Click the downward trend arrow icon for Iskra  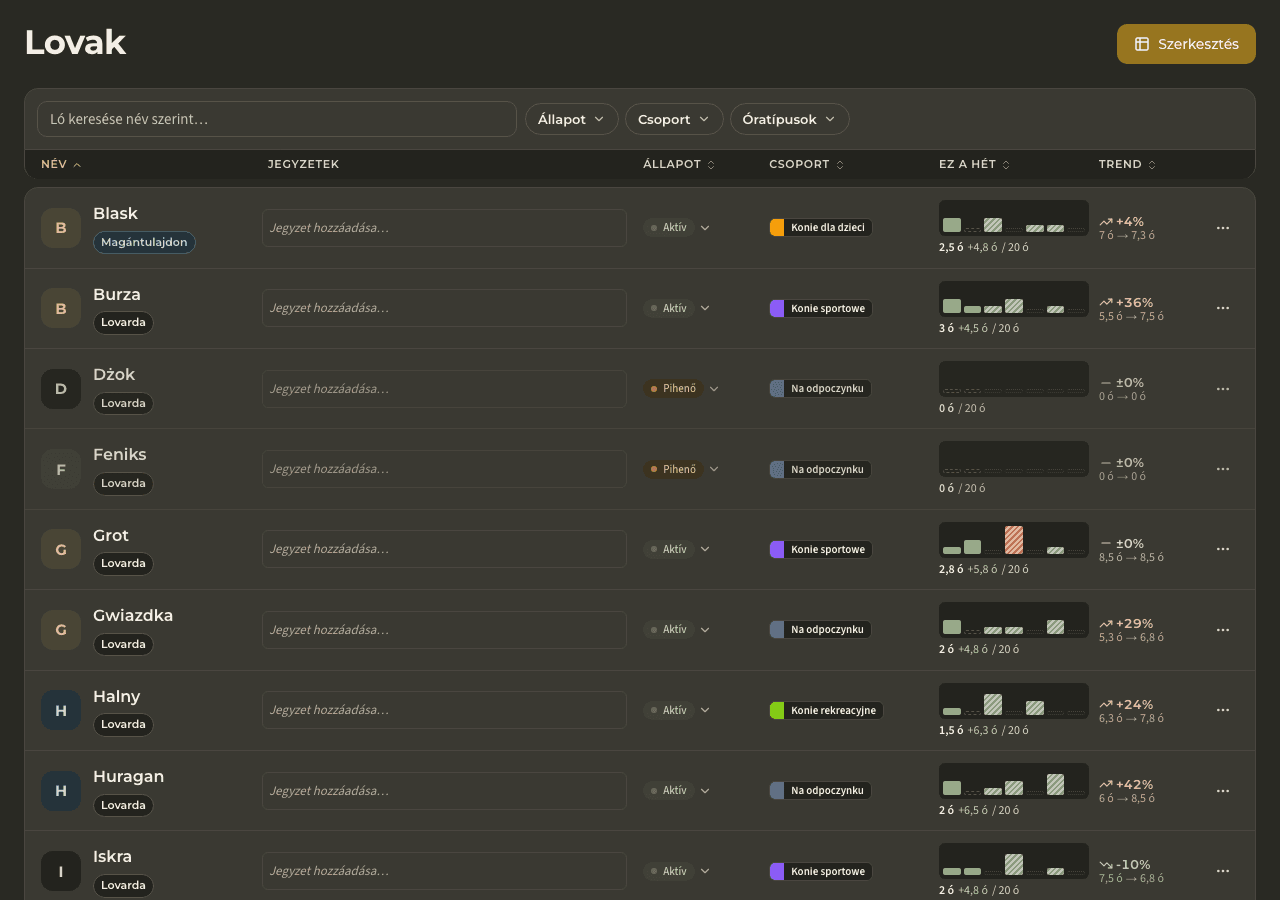coord(1106,865)
